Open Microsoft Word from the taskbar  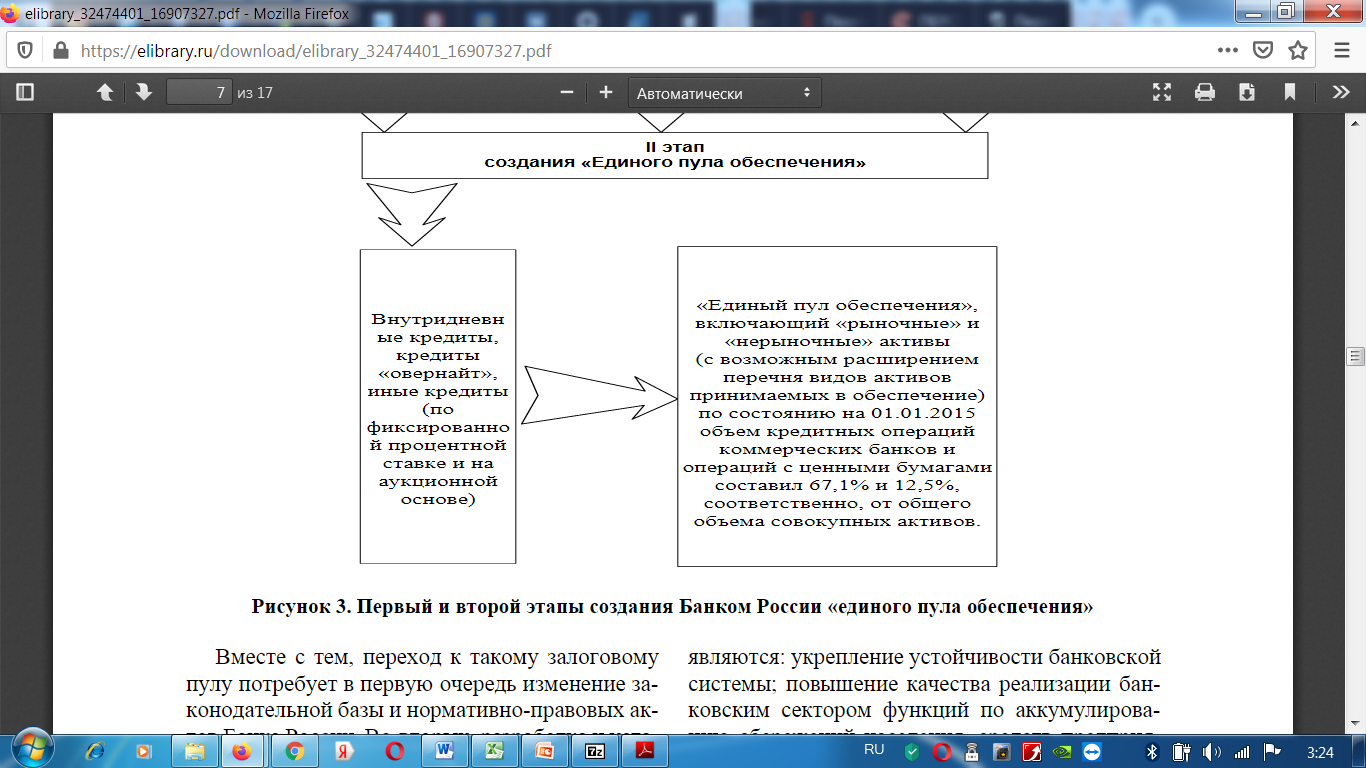click(x=443, y=750)
